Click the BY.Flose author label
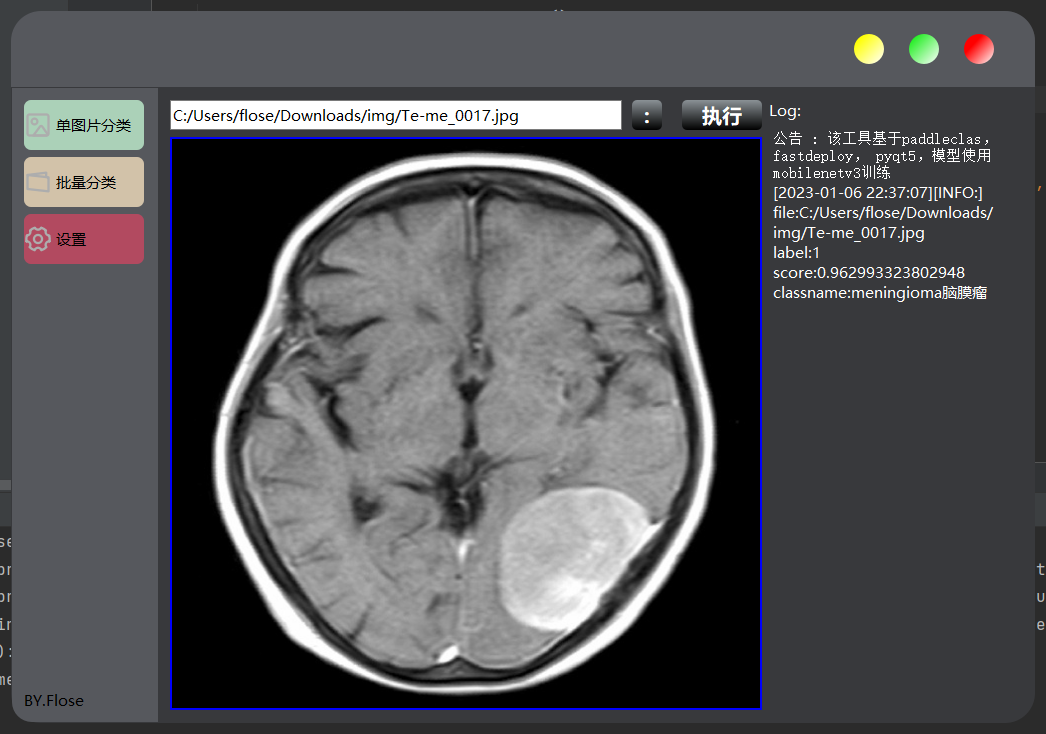Screen dimensions: 1046x734 [54, 701]
